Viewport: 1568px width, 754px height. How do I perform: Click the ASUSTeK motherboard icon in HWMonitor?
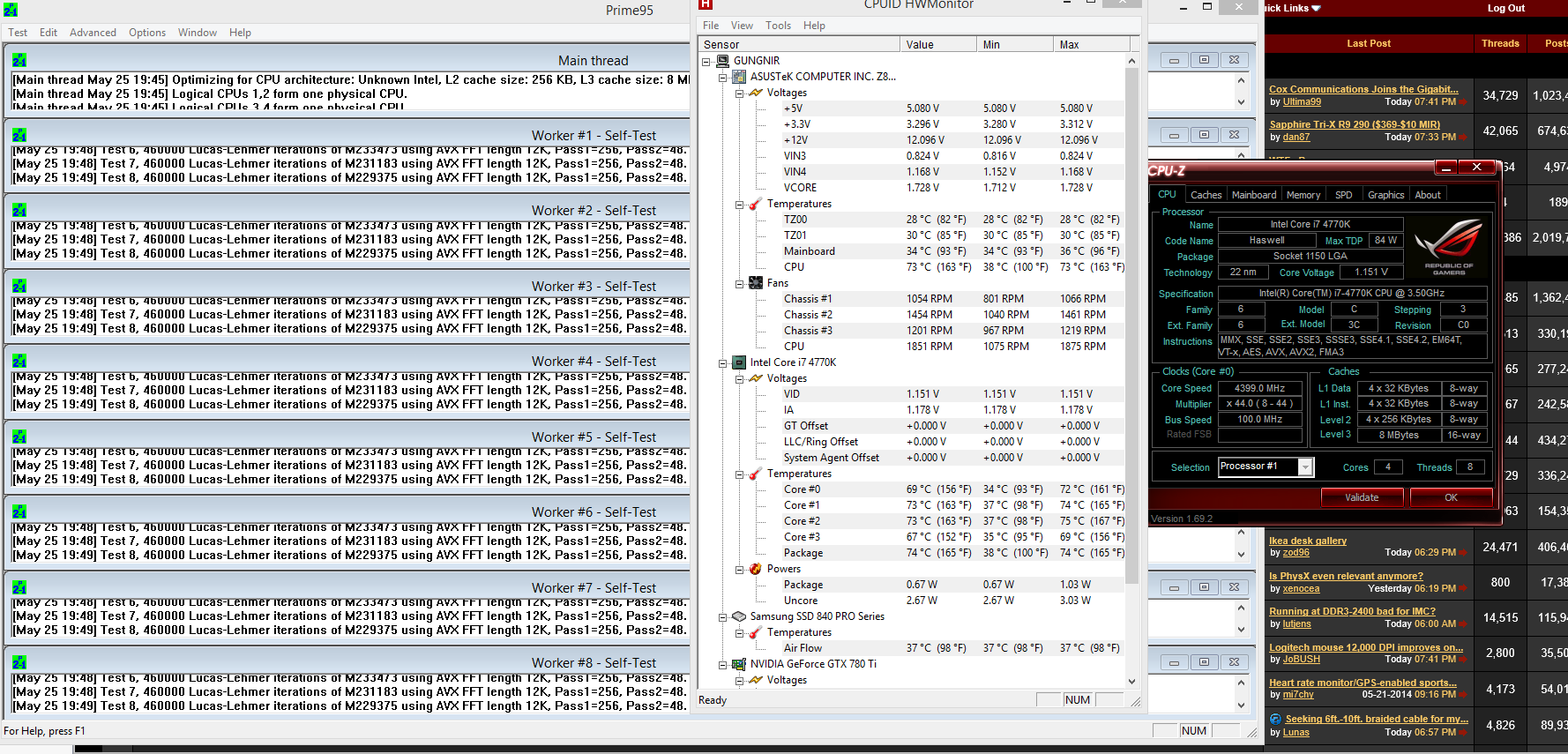point(739,77)
